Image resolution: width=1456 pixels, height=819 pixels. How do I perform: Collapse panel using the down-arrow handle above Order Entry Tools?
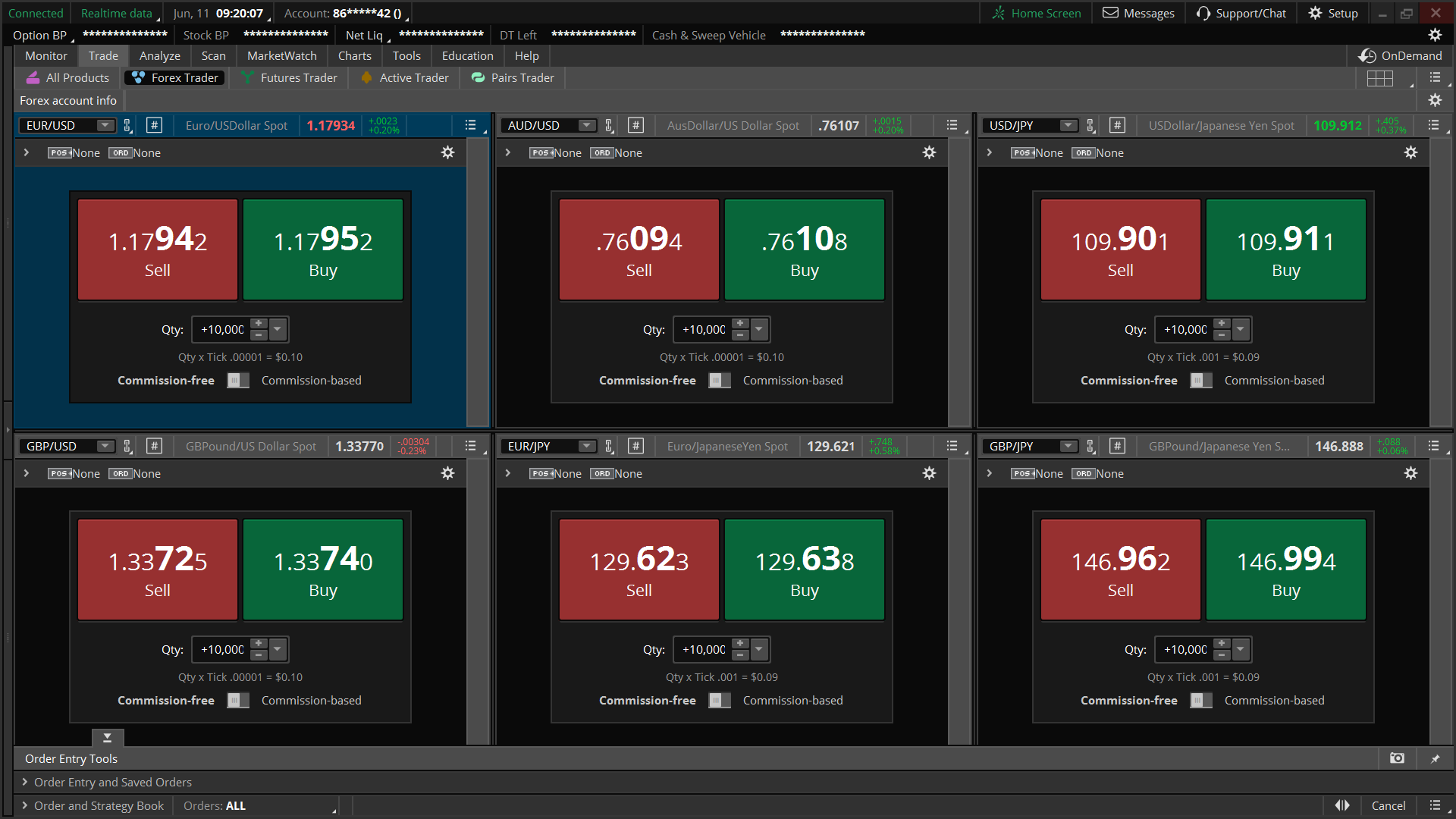point(108,737)
